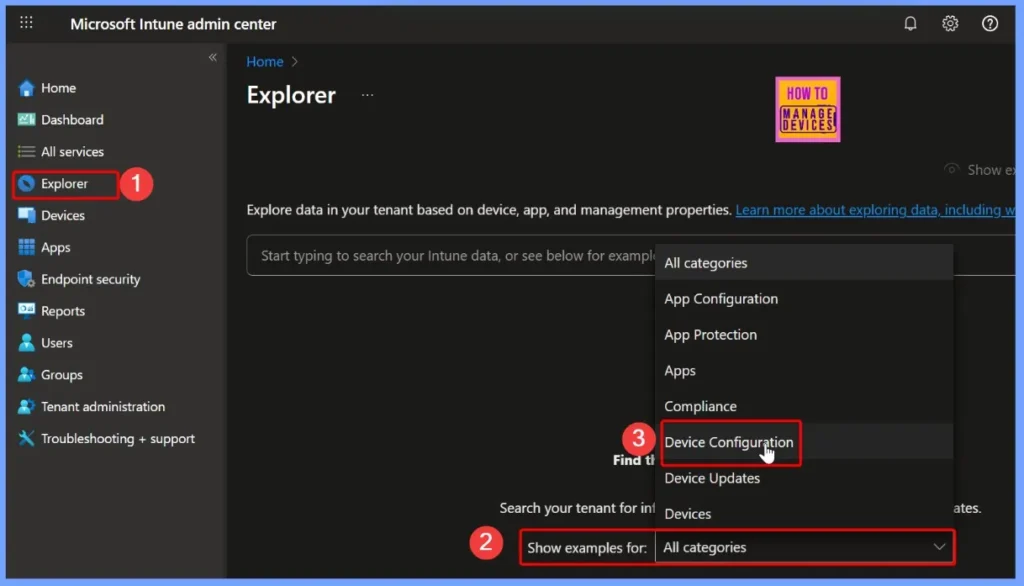Choose App Protection in the dropdown list
This screenshot has width=1024, height=586.
[804, 334]
